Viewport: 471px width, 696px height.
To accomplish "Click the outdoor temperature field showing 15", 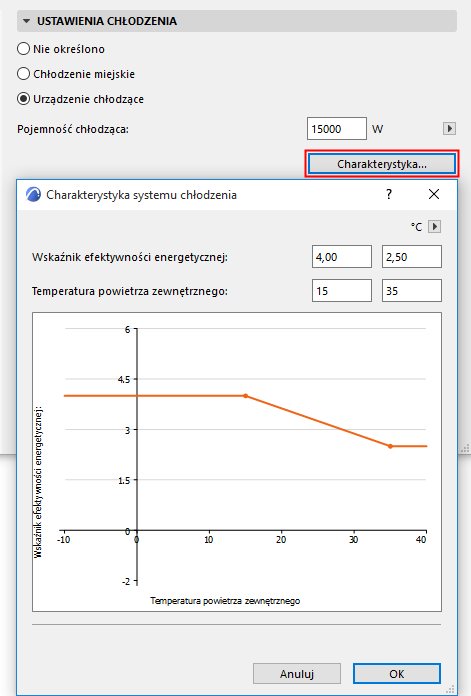I will (341, 291).
